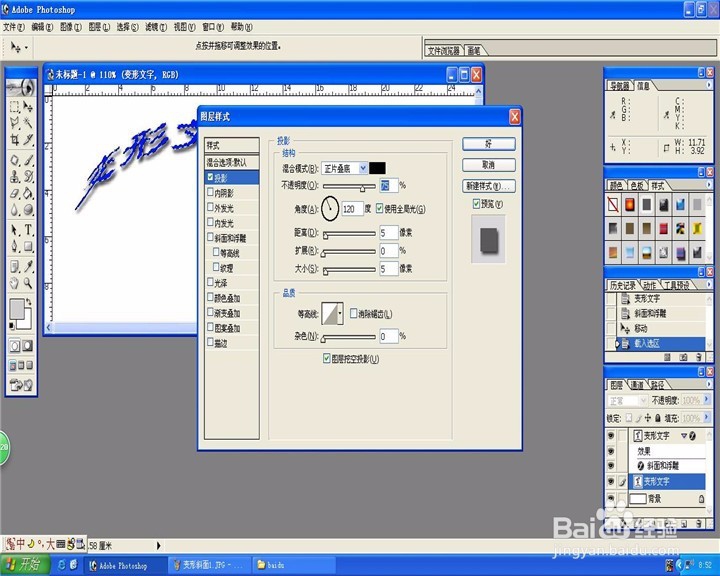Select the Notes tool

15,266
